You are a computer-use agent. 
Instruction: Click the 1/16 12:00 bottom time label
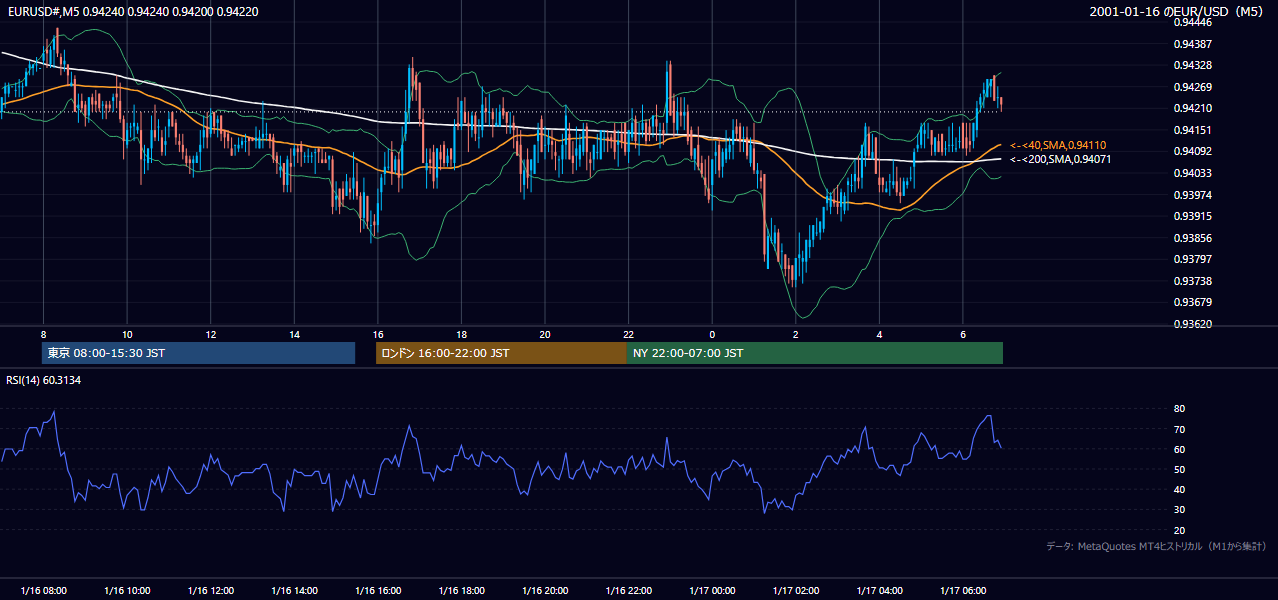[x=210, y=591]
